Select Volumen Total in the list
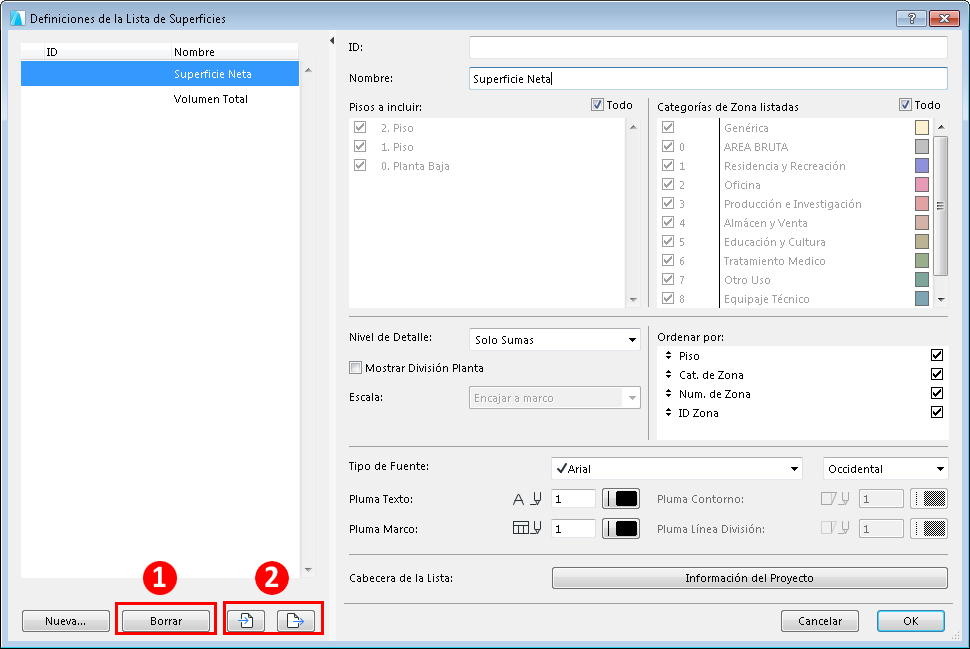 click(x=160, y=99)
